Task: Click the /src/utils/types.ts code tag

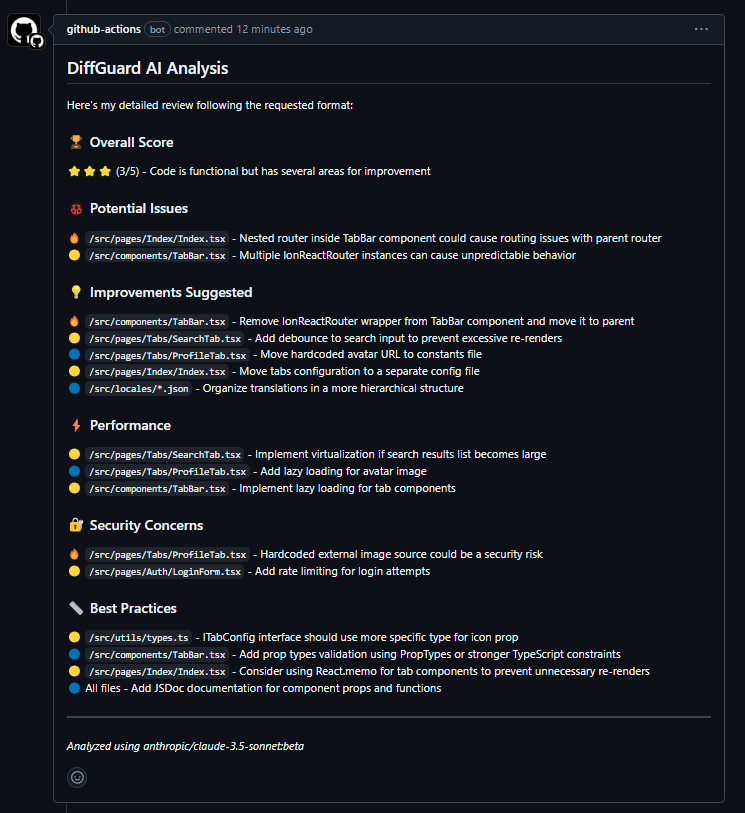Action: pos(138,637)
